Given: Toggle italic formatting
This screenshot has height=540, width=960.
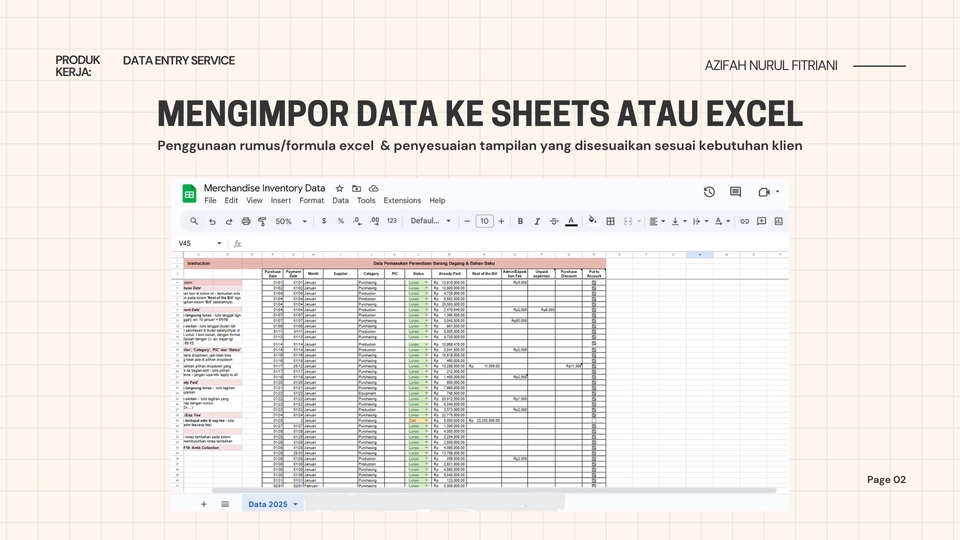Looking at the screenshot, I should [537, 221].
